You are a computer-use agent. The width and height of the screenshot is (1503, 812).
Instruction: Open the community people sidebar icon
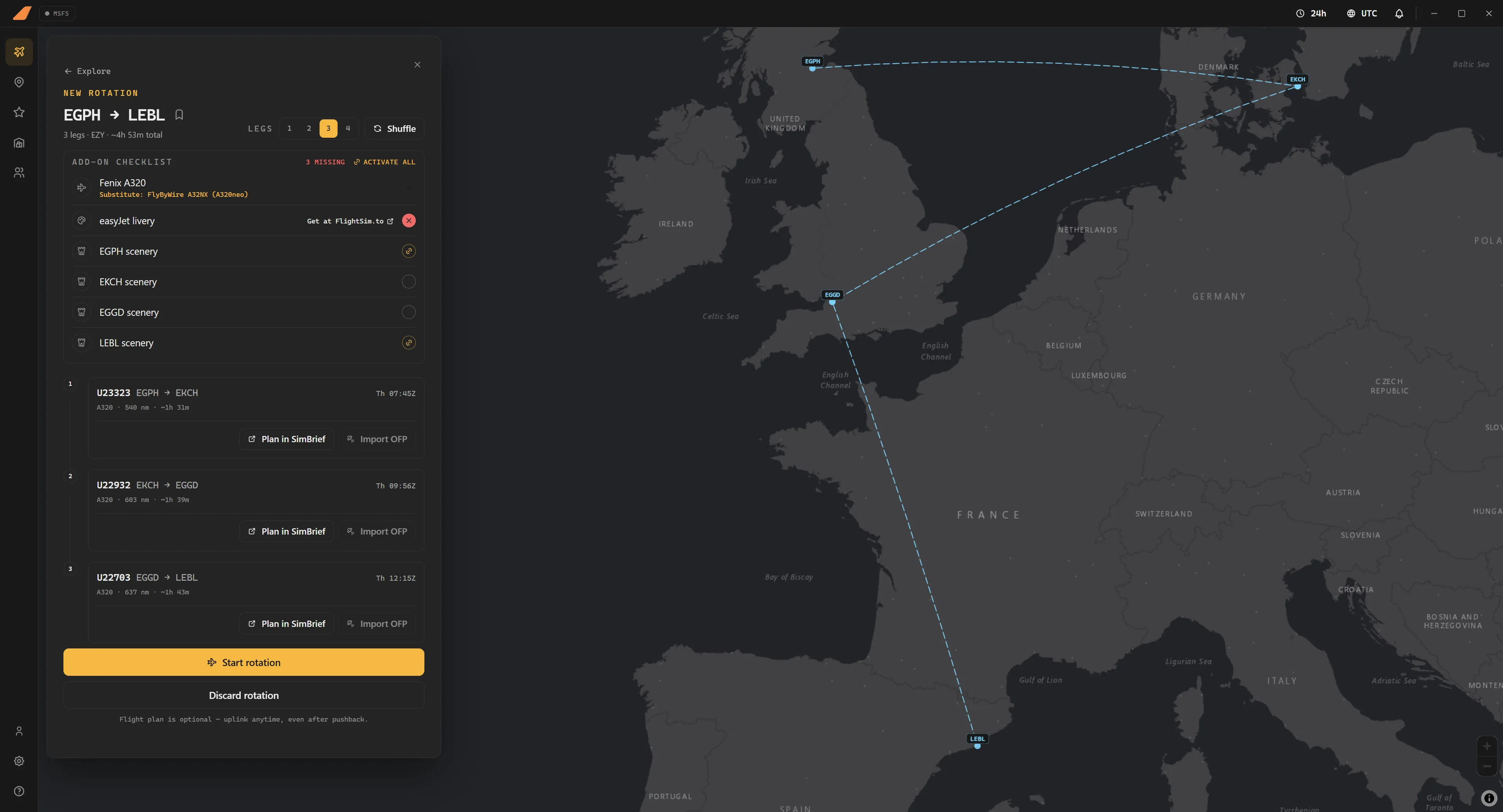tap(19, 173)
